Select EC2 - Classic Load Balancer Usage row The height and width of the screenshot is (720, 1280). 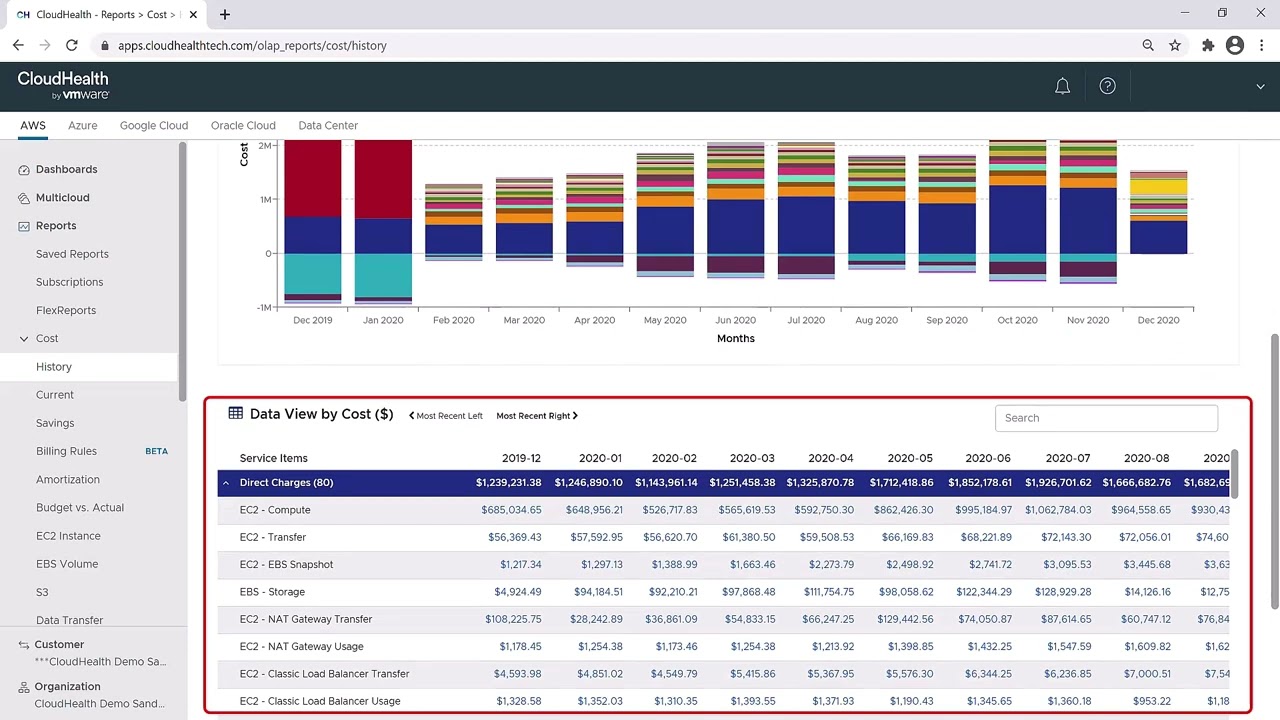320,701
